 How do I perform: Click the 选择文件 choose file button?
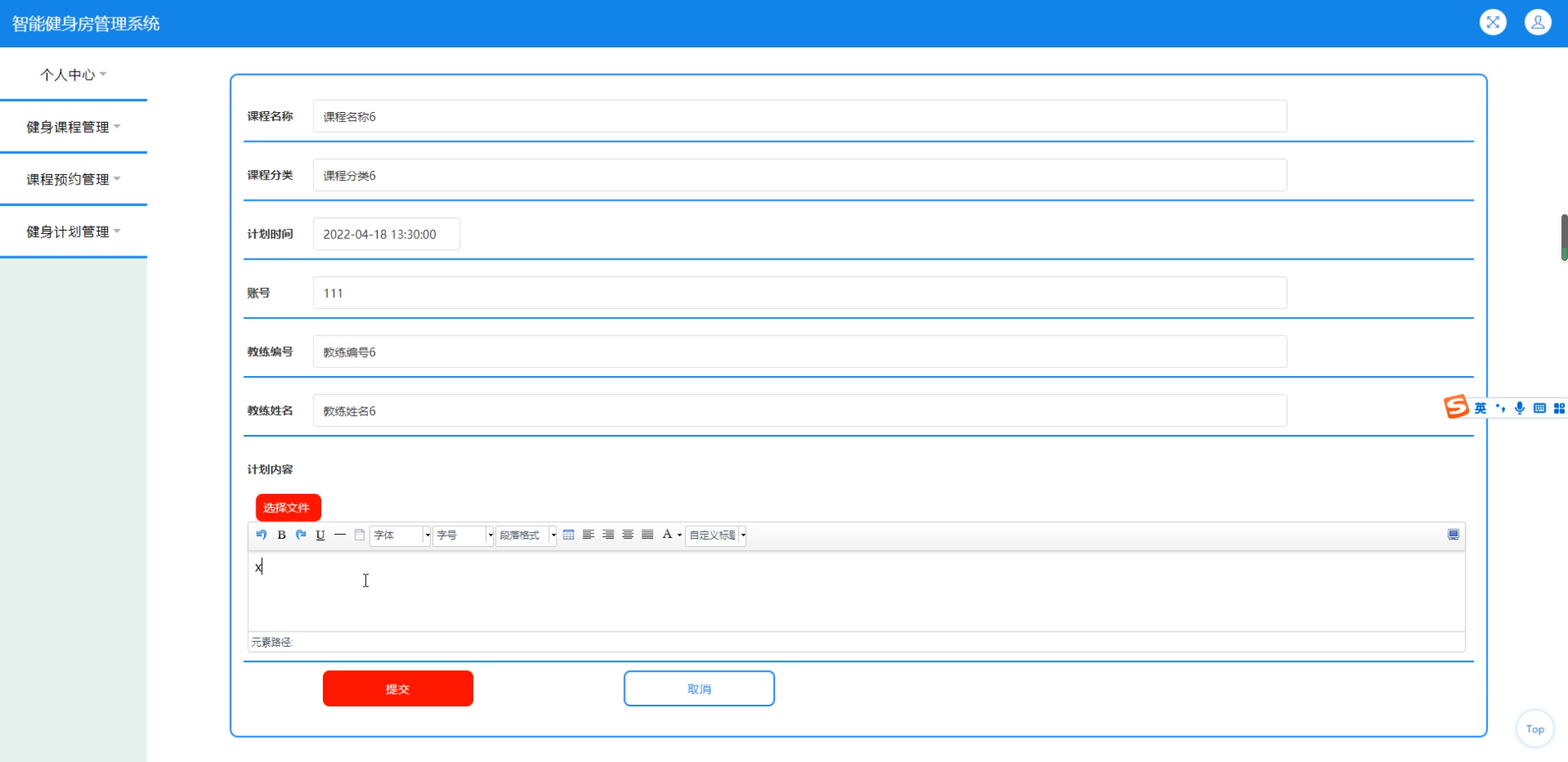[x=288, y=507]
